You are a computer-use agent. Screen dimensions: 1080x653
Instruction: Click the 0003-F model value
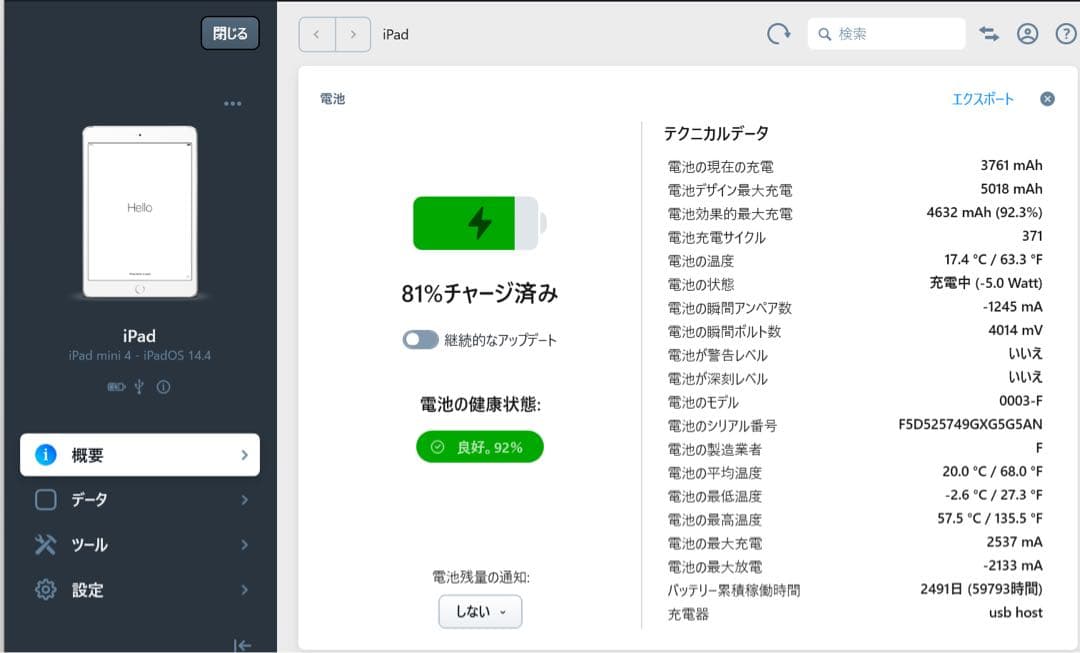(1021, 401)
